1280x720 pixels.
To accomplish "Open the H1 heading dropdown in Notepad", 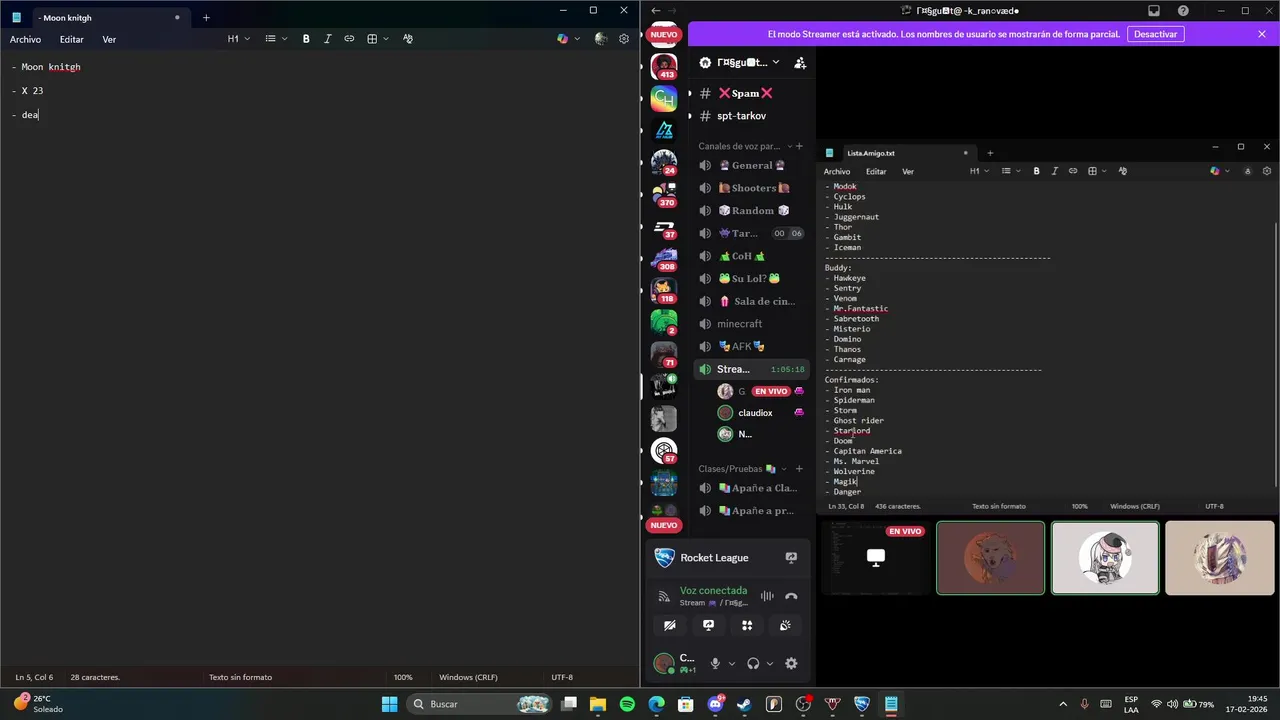I will [x=238, y=39].
